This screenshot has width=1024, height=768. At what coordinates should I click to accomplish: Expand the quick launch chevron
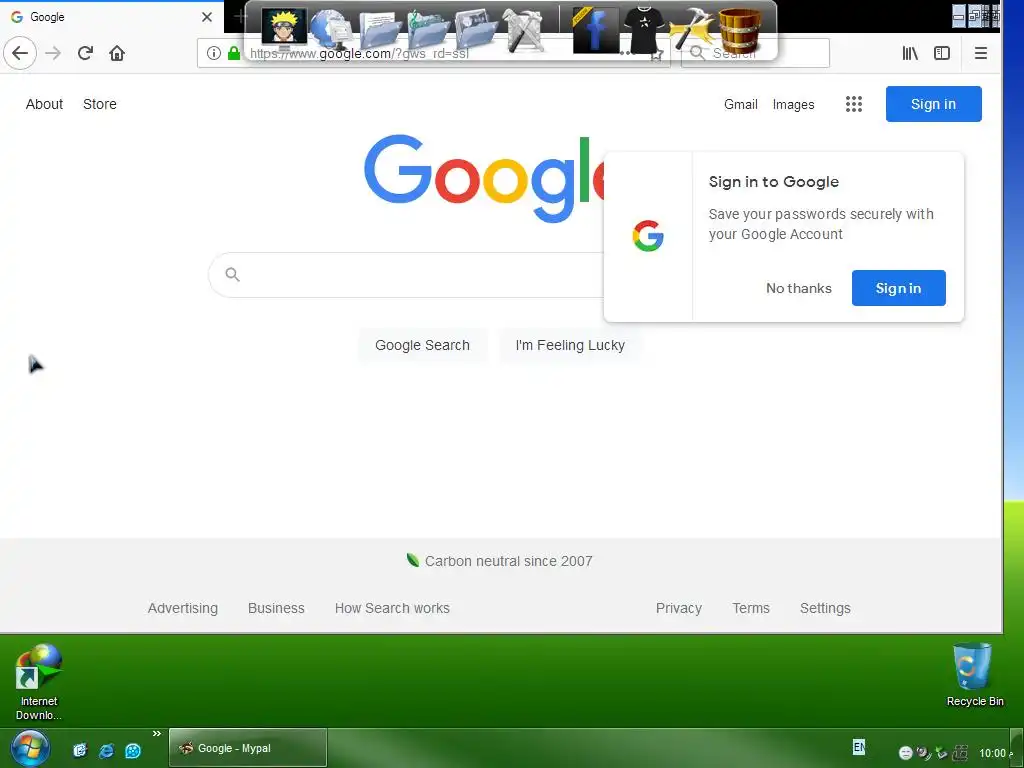tap(157, 734)
